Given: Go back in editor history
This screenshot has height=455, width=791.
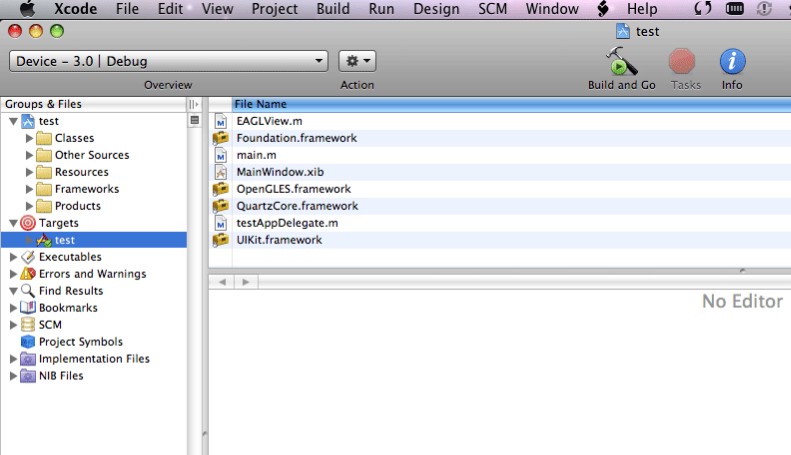Looking at the screenshot, I should click(222, 282).
